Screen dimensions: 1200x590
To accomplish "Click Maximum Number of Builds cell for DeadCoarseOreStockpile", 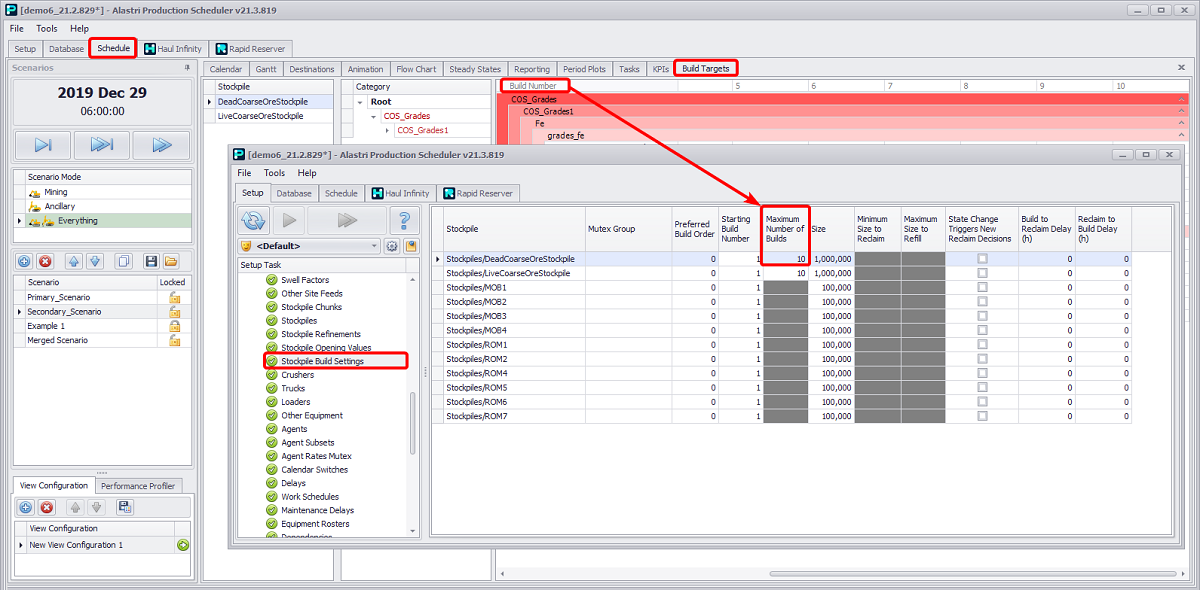I will (x=785, y=259).
